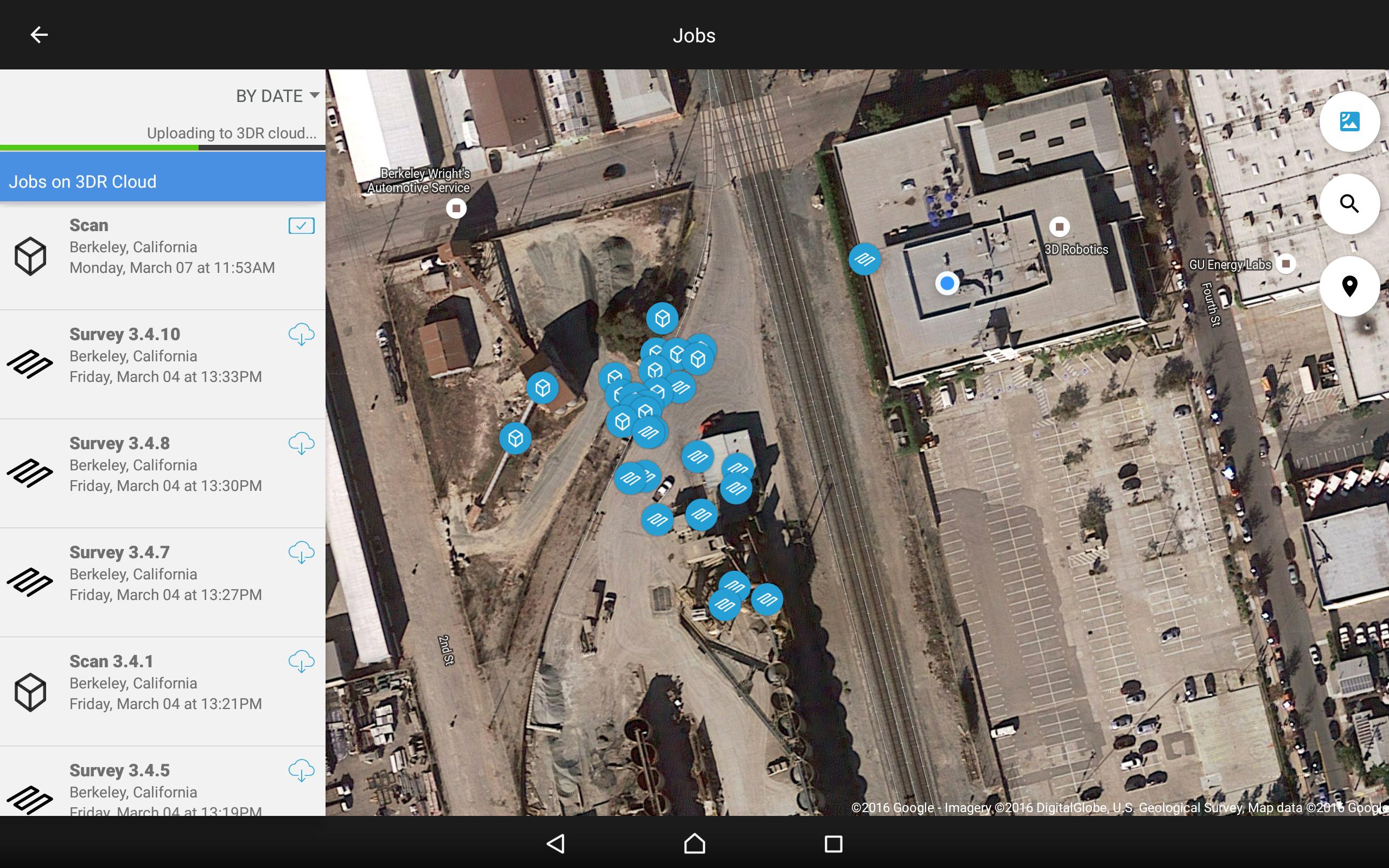Open the BY DATE sort dropdown
1389x868 pixels.
[x=277, y=96]
